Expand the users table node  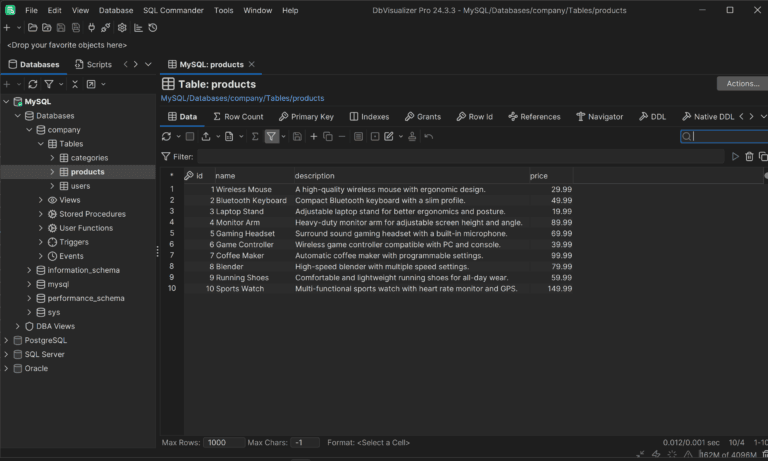click(52, 186)
